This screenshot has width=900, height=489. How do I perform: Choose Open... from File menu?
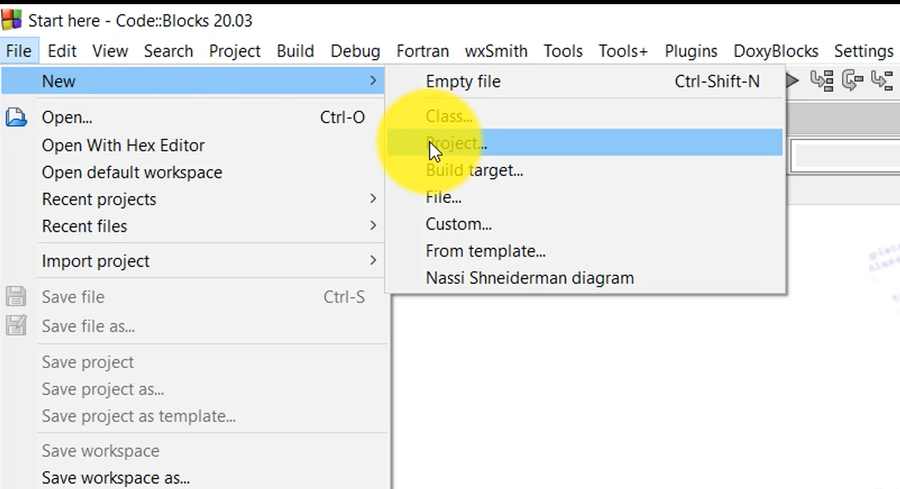[193, 117]
